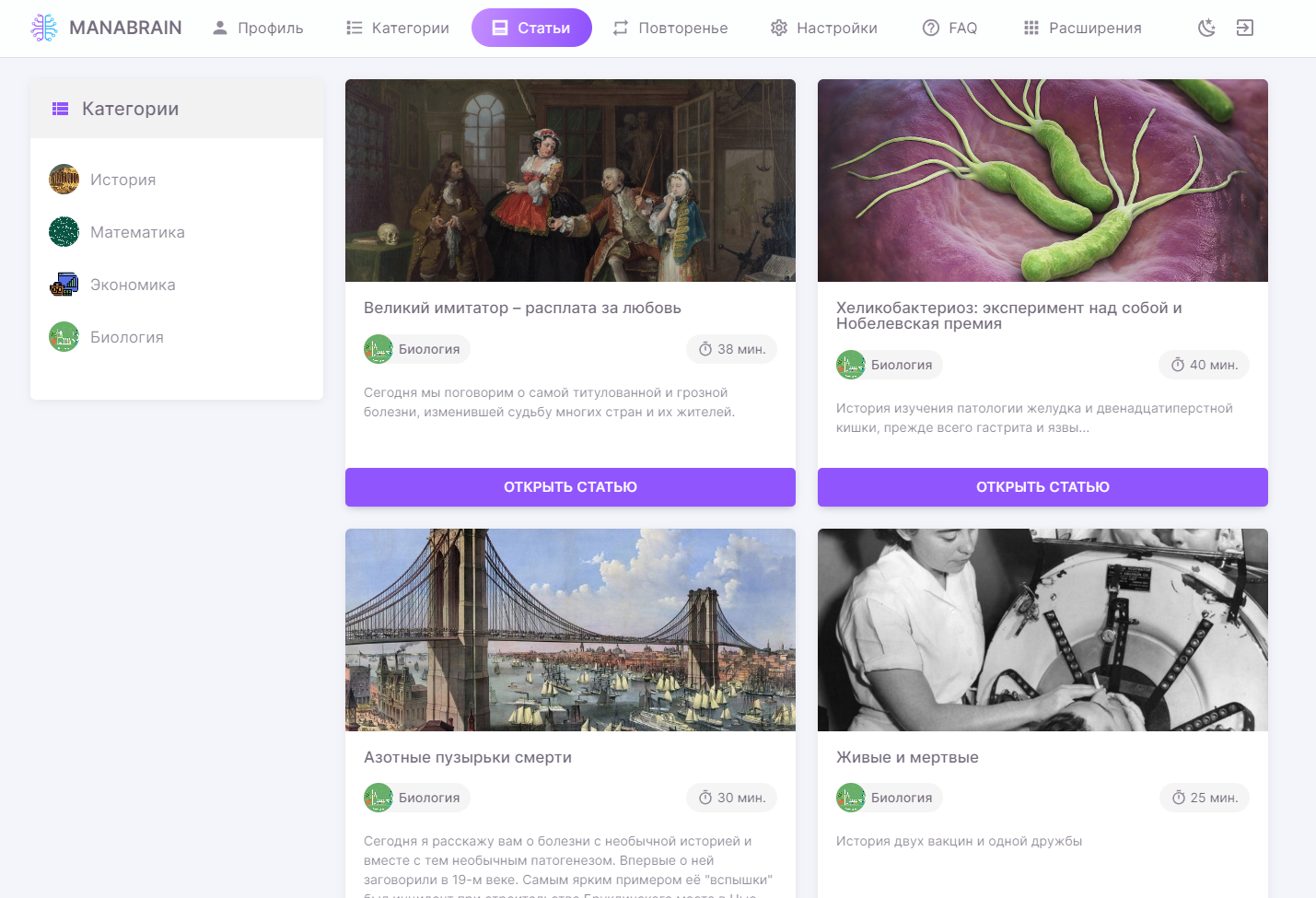Click the title Великий имитатор – расплата за любовь
Viewport: 1316px width, 898px height.
click(x=522, y=308)
